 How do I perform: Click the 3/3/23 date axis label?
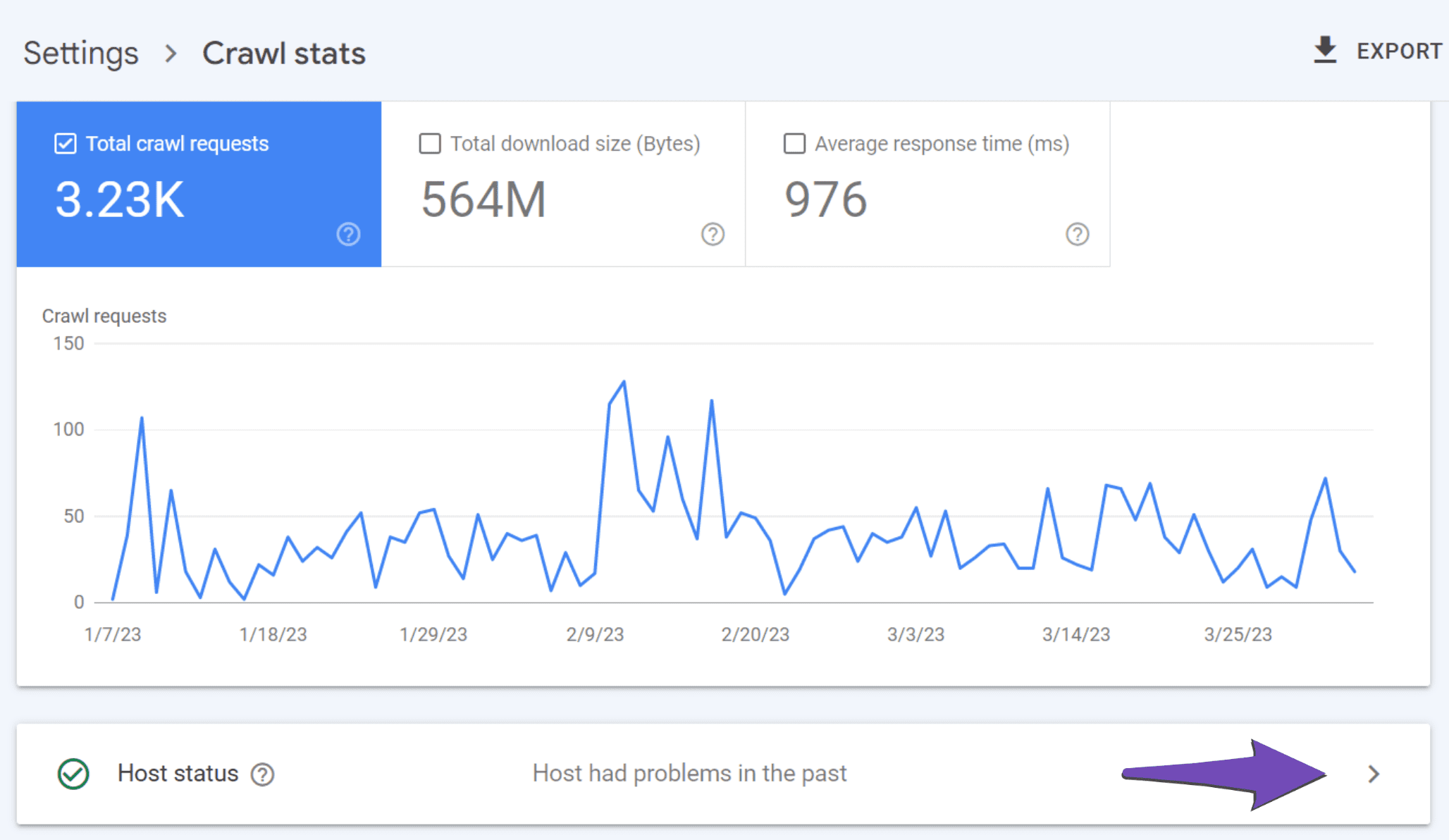click(x=915, y=634)
